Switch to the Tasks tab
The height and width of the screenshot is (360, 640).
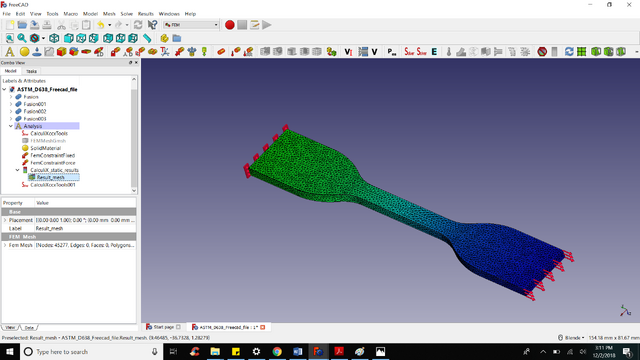31,71
